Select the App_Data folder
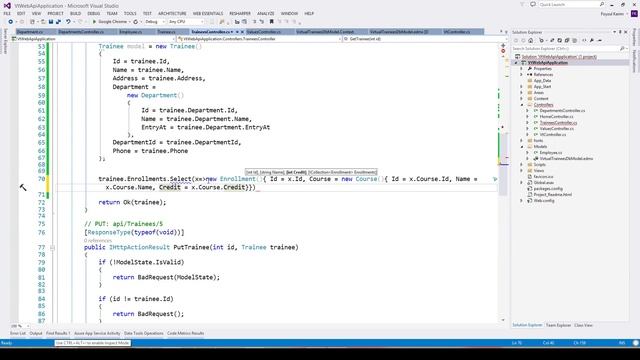The image size is (640, 360). tap(542, 81)
